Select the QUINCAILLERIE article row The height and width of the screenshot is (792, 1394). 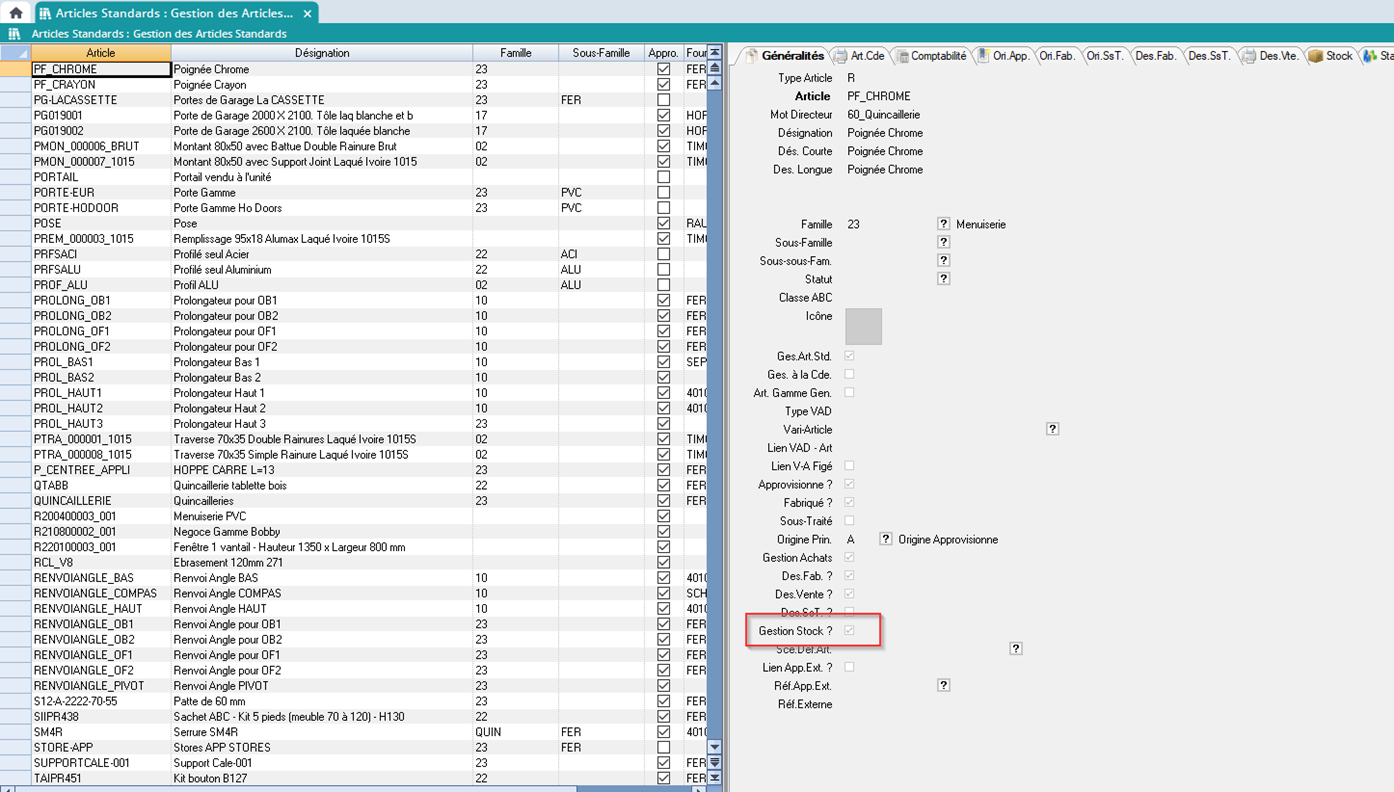(x=73, y=501)
